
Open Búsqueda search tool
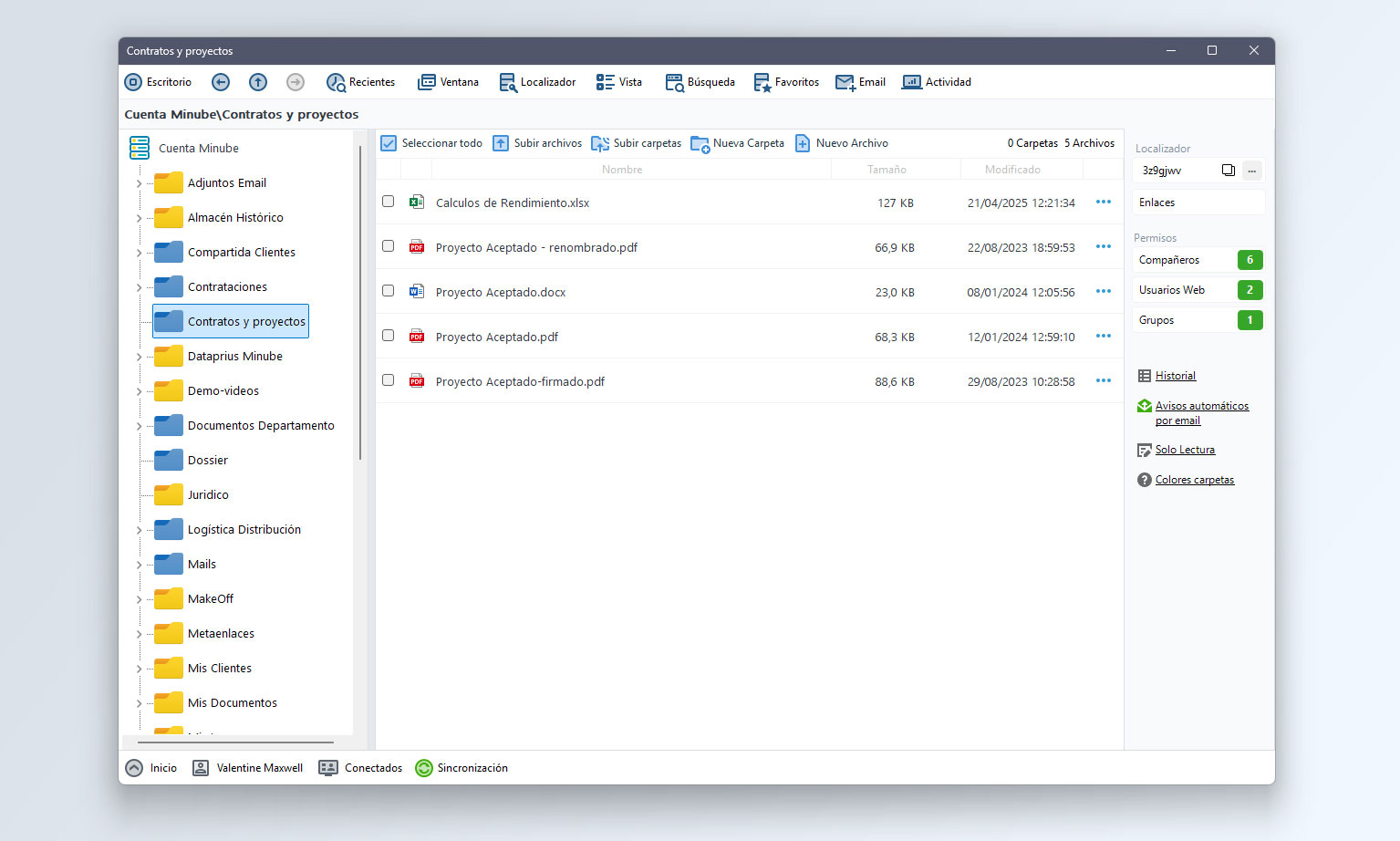pos(700,82)
